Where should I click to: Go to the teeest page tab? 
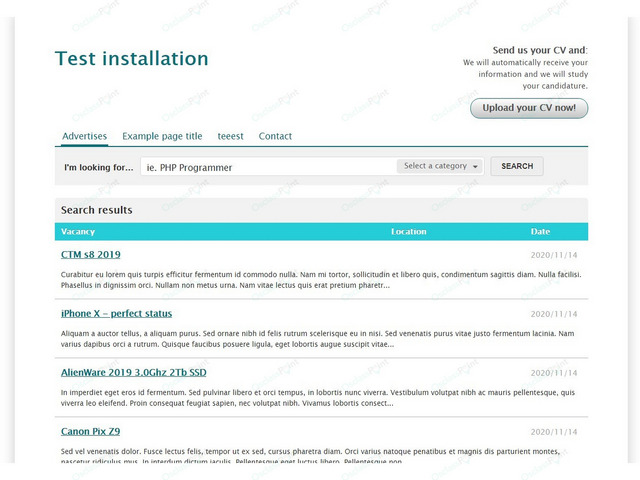point(230,136)
